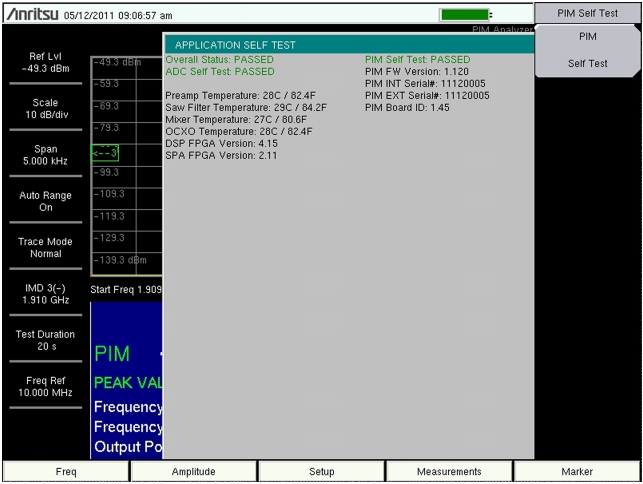
Task: Click the -139.3 dBm graph axis label
Action: click(120, 260)
